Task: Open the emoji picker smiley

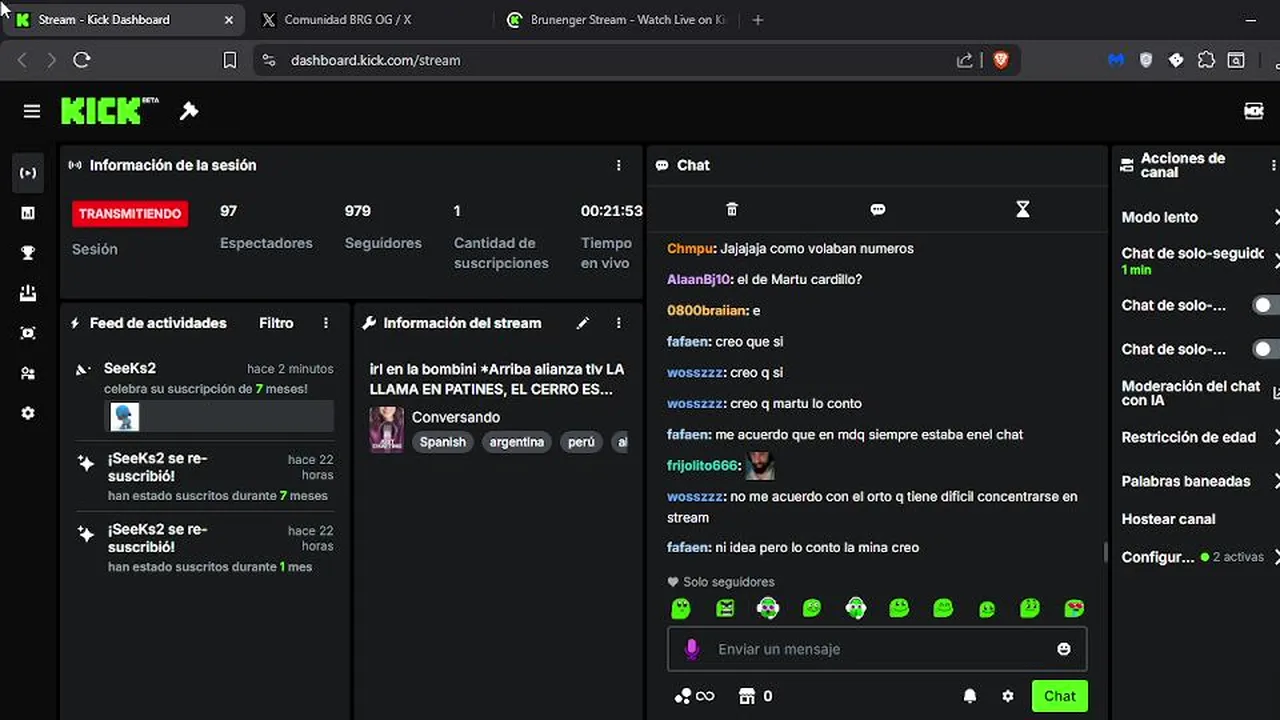Action: point(1064,649)
